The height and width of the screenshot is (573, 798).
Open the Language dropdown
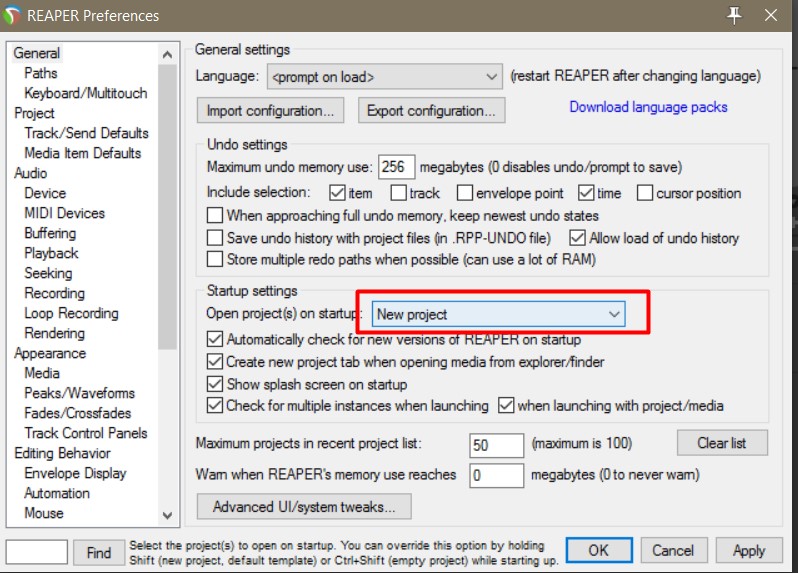[x=385, y=77]
